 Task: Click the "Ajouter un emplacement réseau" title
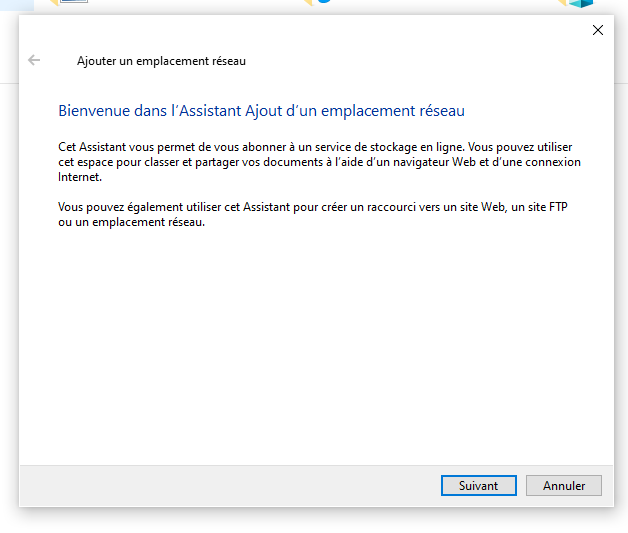(x=161, y=61)
